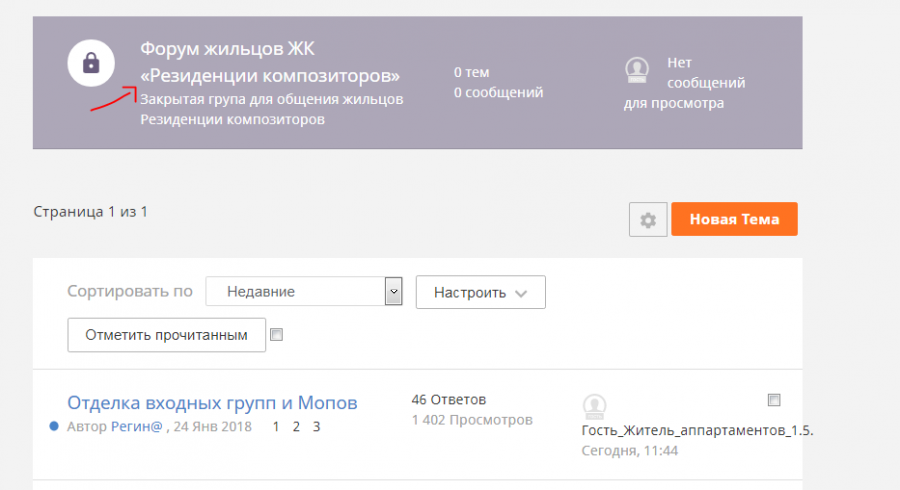The height and width of the screenshot is (490, 900).
Task: Go to page 2 of the topic
Action: tap(296, 427)
